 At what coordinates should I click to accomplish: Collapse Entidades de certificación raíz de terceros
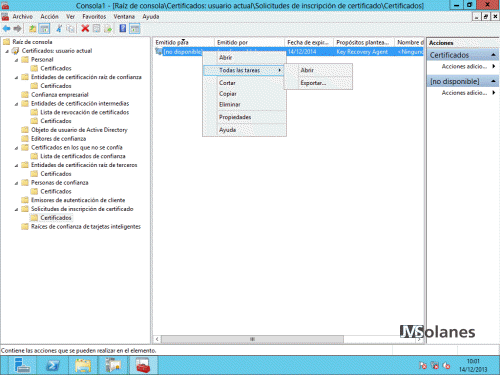click(x=16, y=166)
